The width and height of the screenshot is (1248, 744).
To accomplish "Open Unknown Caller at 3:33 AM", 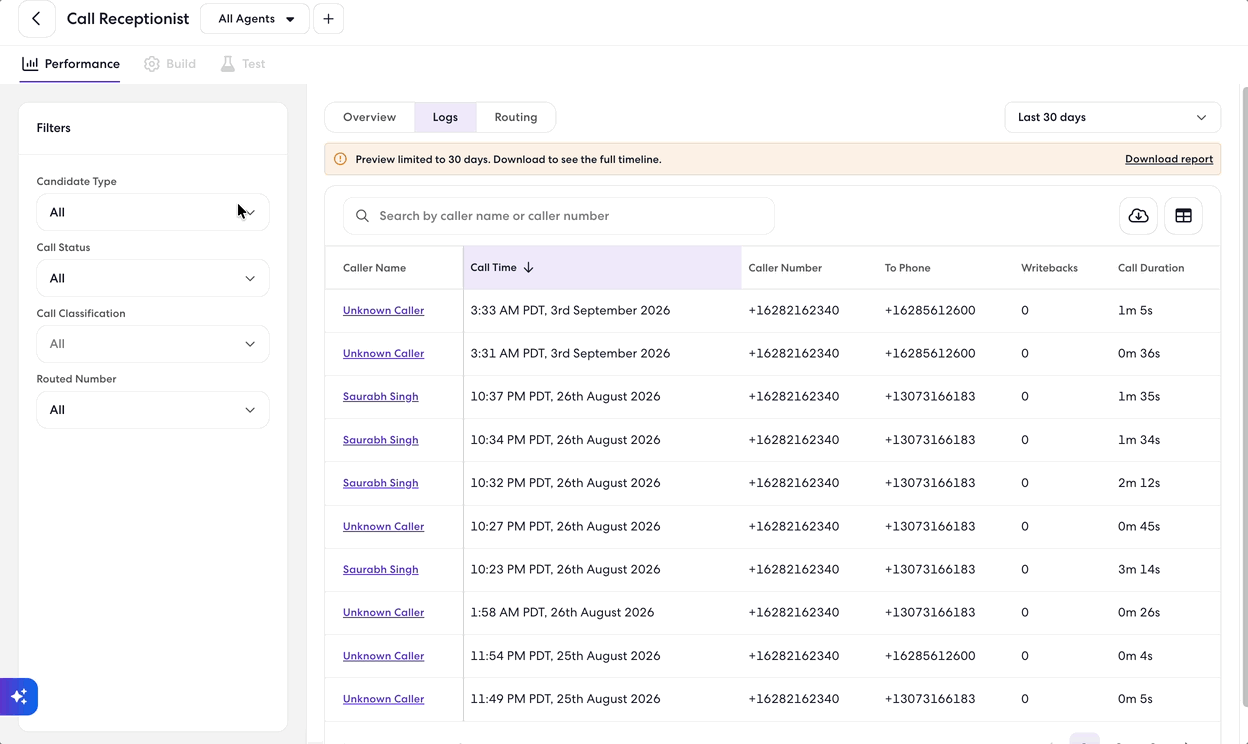I will click(383, 311).
